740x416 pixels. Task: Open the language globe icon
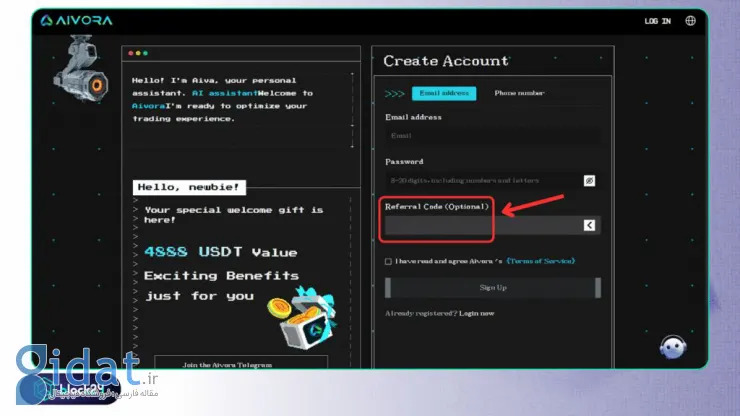690,20
